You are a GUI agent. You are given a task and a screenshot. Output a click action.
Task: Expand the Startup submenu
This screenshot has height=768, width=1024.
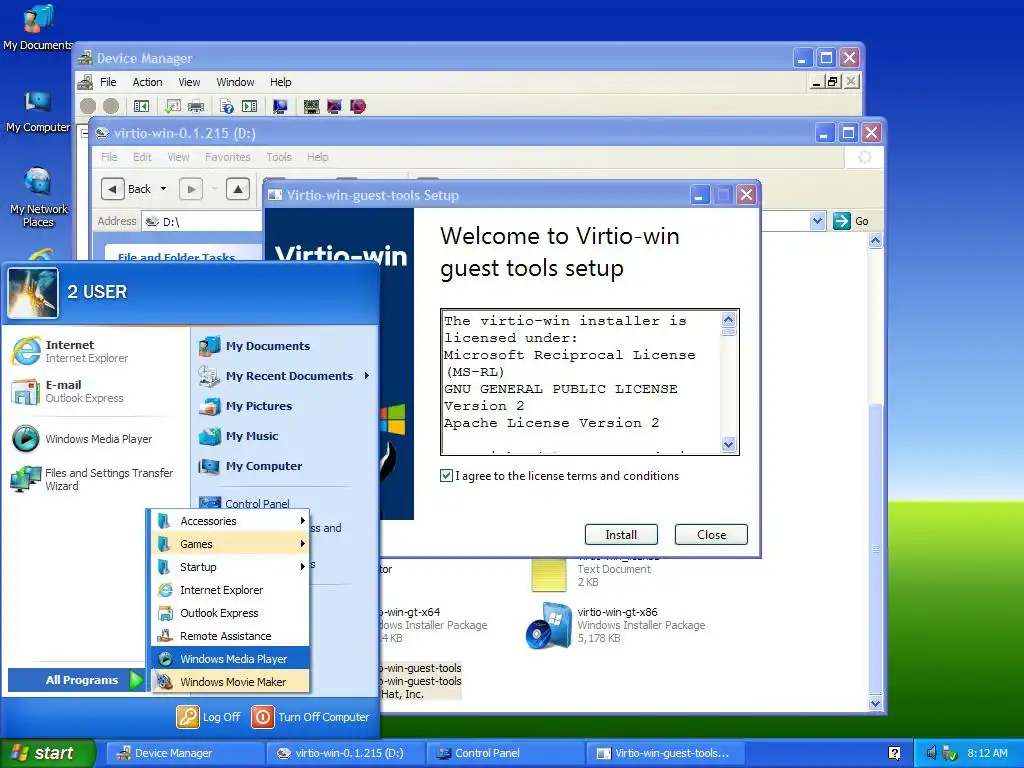pyautogui.click(x=231, y=566)
